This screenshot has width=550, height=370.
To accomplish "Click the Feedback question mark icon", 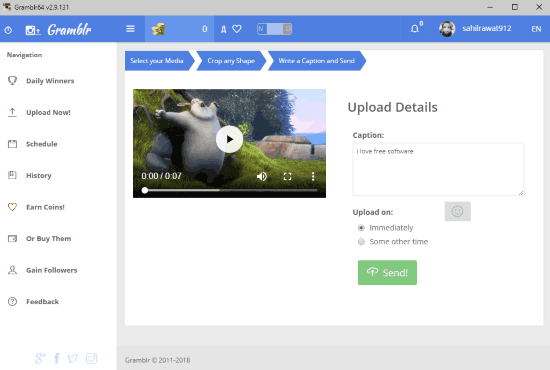I will click(12, 302).
